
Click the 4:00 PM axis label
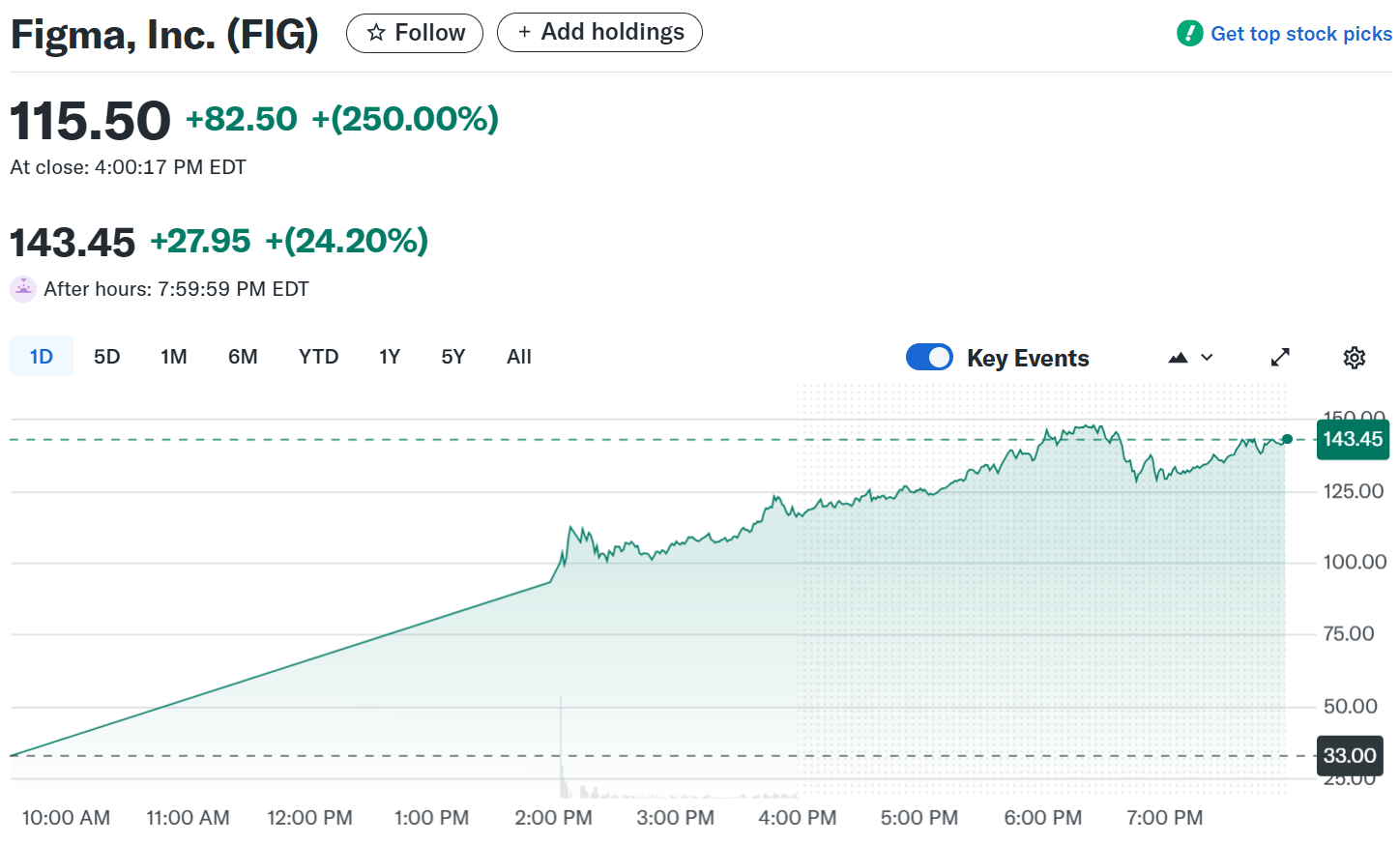tap(798, 818)
